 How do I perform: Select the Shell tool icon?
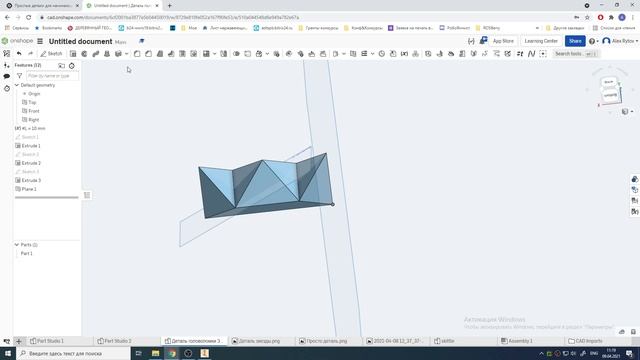coord(182,53)
